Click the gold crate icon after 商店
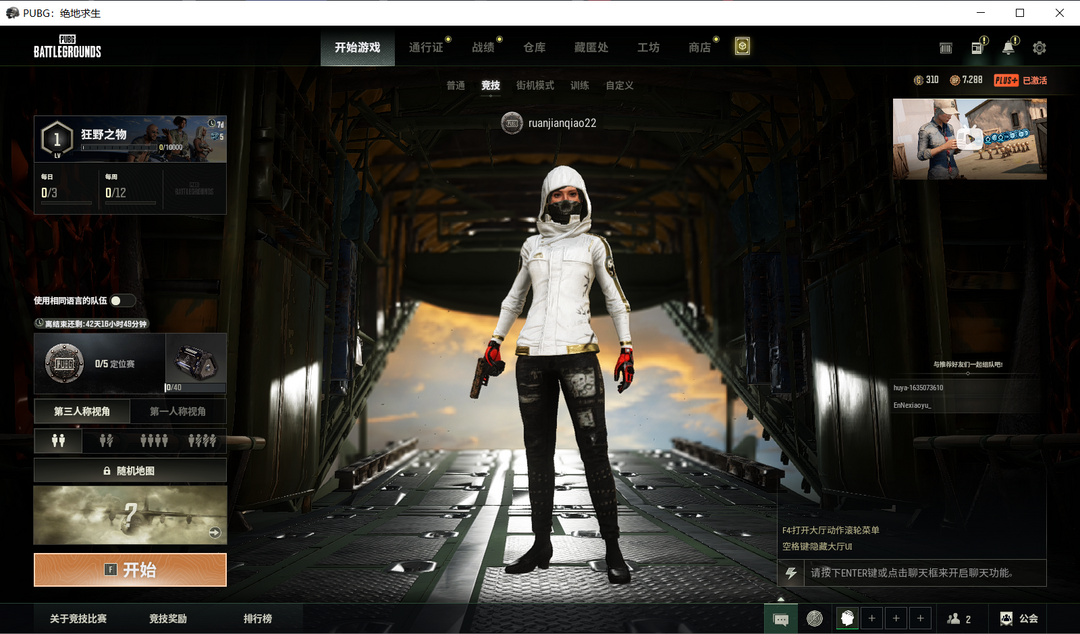This screenshot has width=1080, height=634. pyautogui.click(x=742, y=47)
